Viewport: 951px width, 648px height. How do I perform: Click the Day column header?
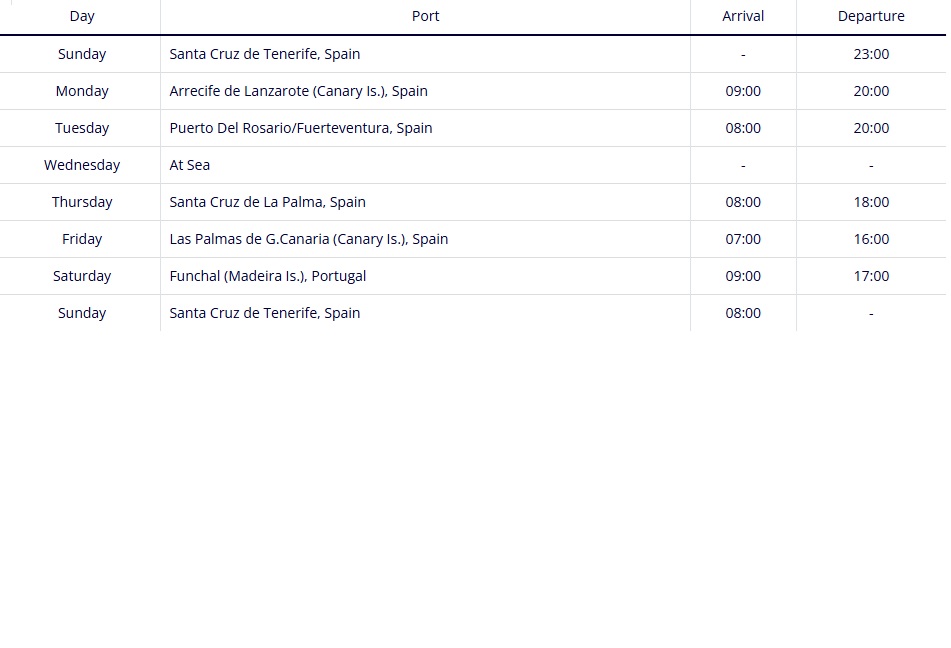(x=82, y=16)
